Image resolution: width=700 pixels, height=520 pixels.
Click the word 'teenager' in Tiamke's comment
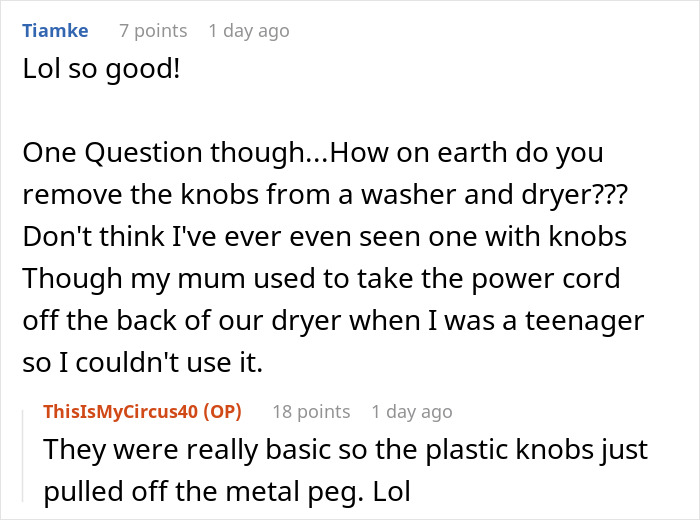tap(584, 321)
